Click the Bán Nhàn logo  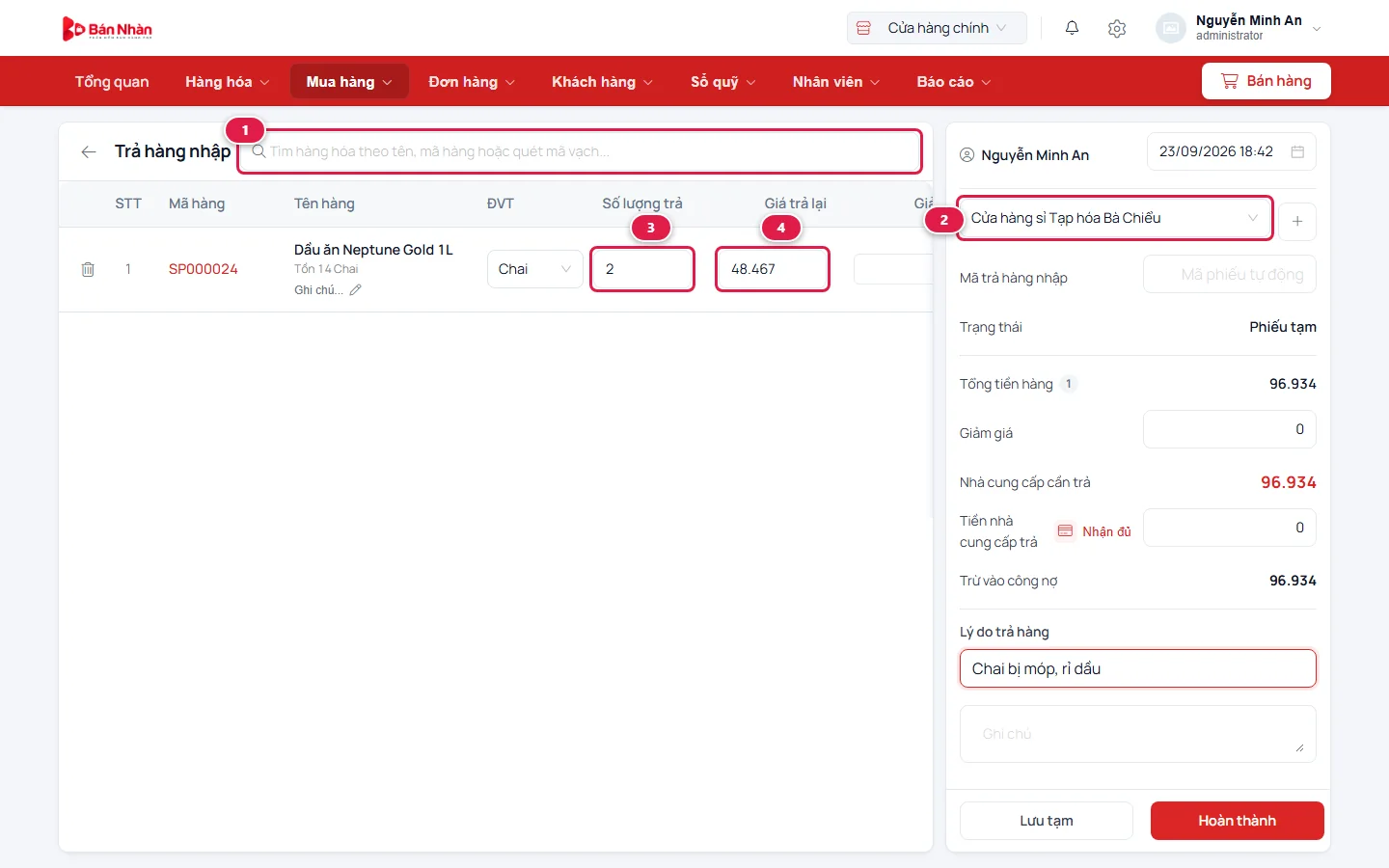click(x=107, y=29)
